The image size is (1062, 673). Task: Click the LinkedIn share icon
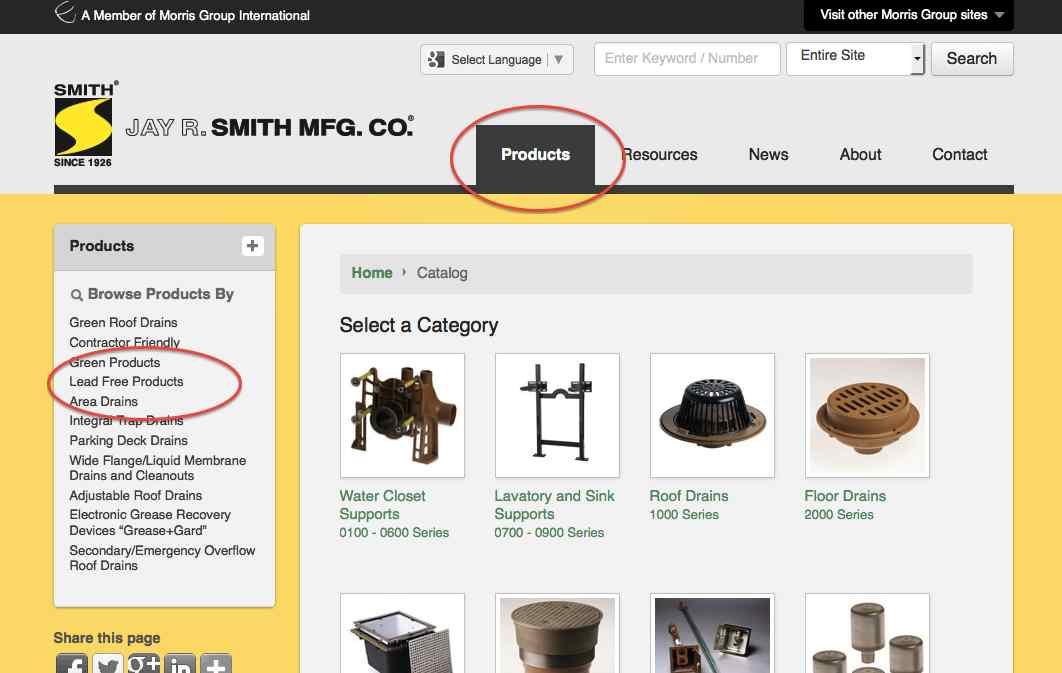[x=180, y=664]
